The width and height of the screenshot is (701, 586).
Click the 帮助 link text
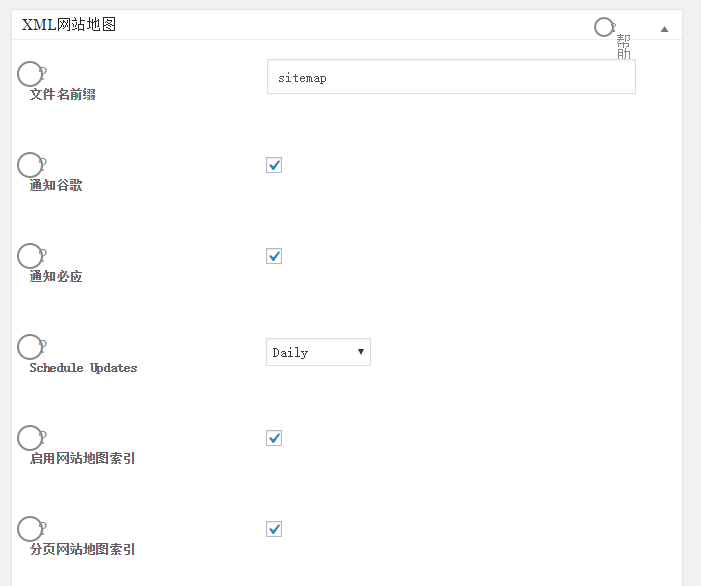(x=624, y=47)
